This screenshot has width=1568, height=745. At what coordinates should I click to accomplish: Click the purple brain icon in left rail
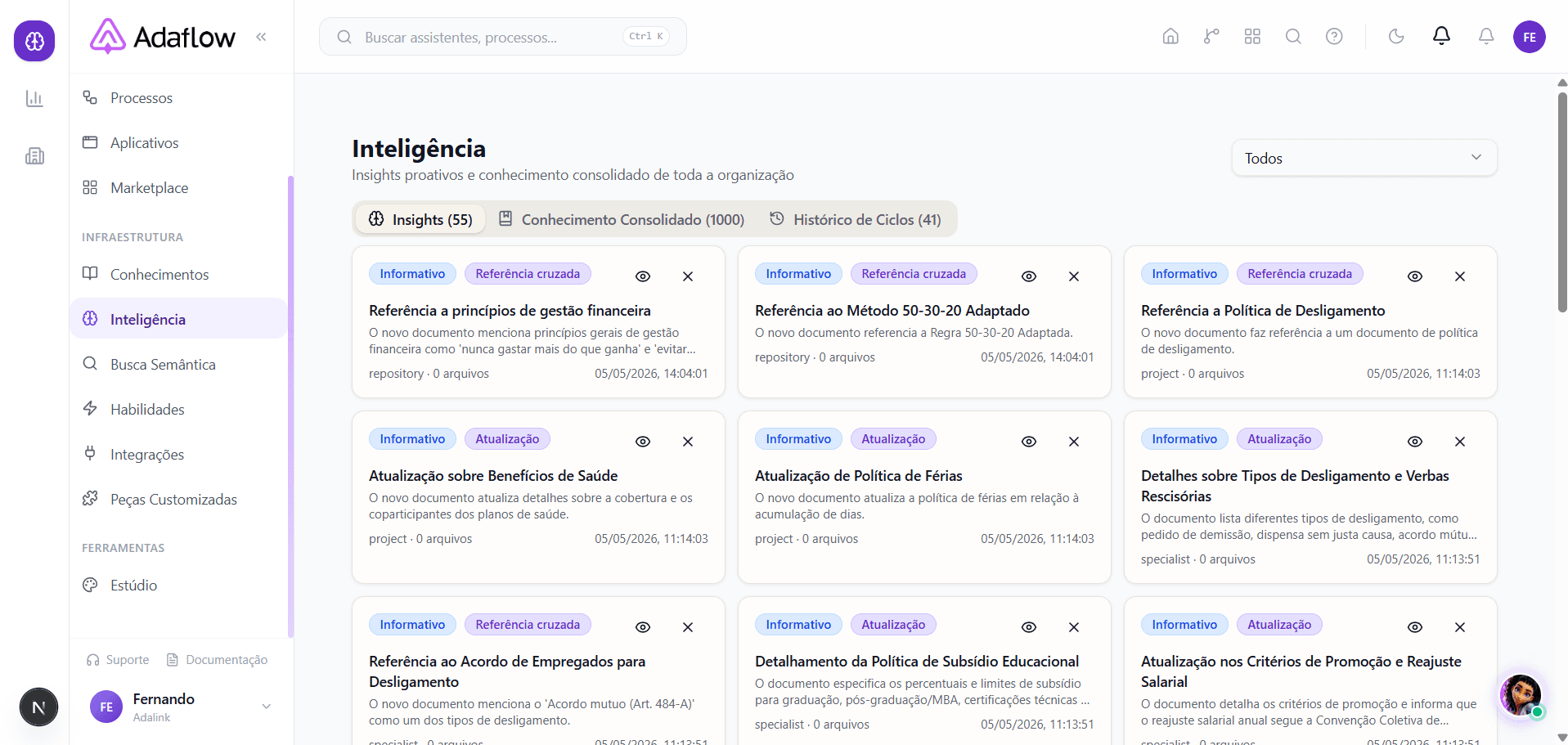(x=34, y=41)
